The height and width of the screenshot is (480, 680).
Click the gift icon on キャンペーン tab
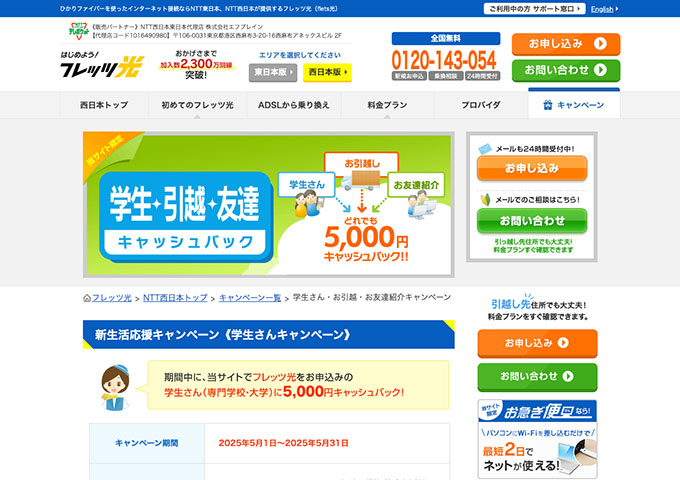pyautogui.click(x=548, y=105)
